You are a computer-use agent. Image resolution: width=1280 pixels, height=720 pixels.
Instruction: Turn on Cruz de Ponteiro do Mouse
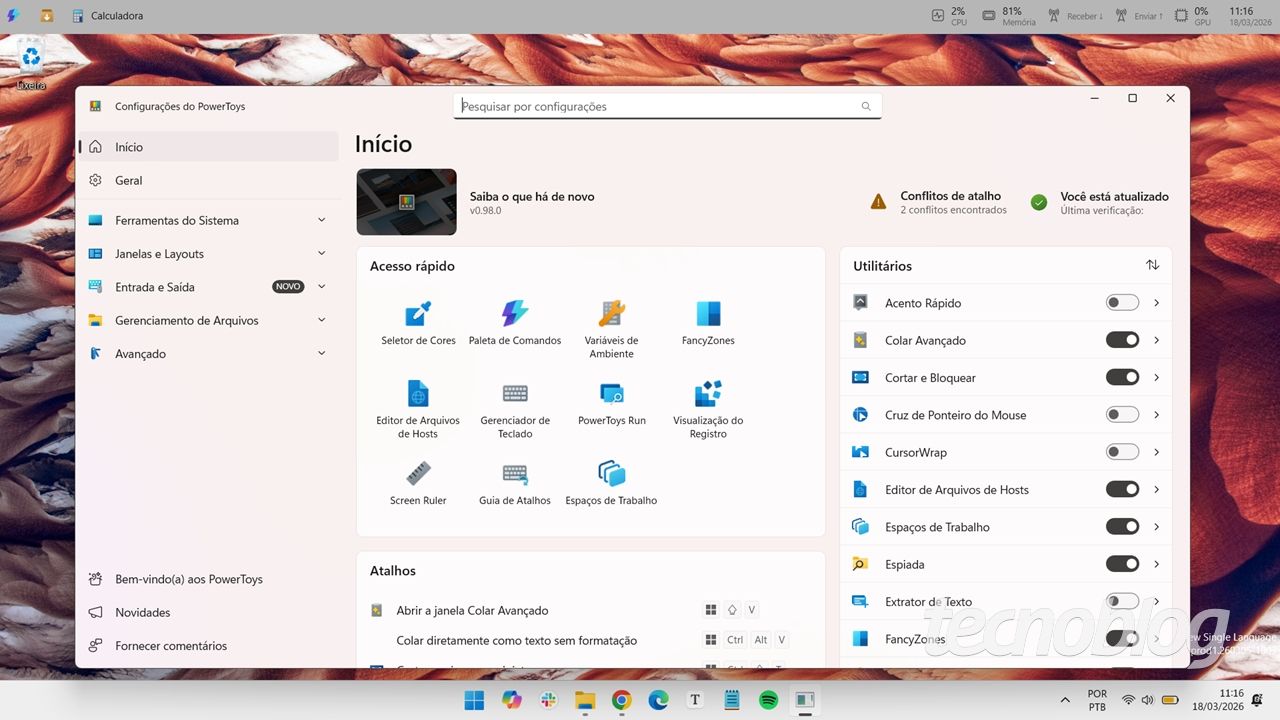coord(1121,414)
